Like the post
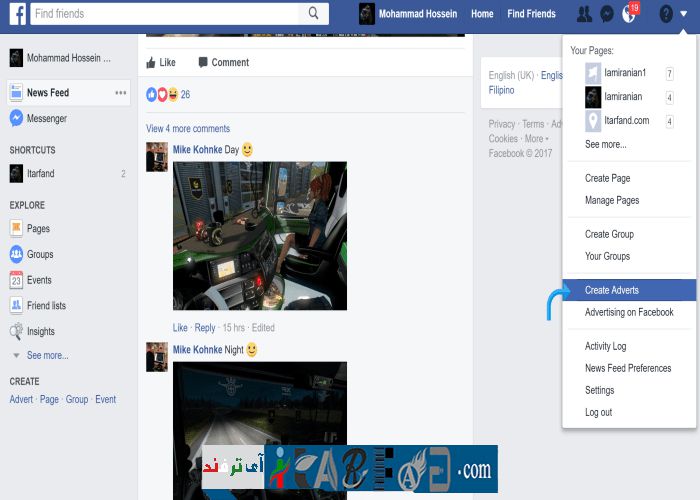 [x=161, y=62]
